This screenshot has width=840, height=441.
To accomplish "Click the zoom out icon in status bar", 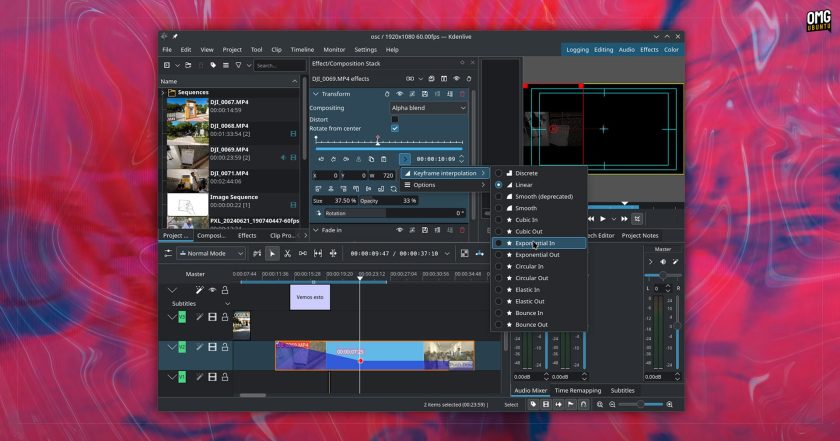I will [x=612, y=405].
